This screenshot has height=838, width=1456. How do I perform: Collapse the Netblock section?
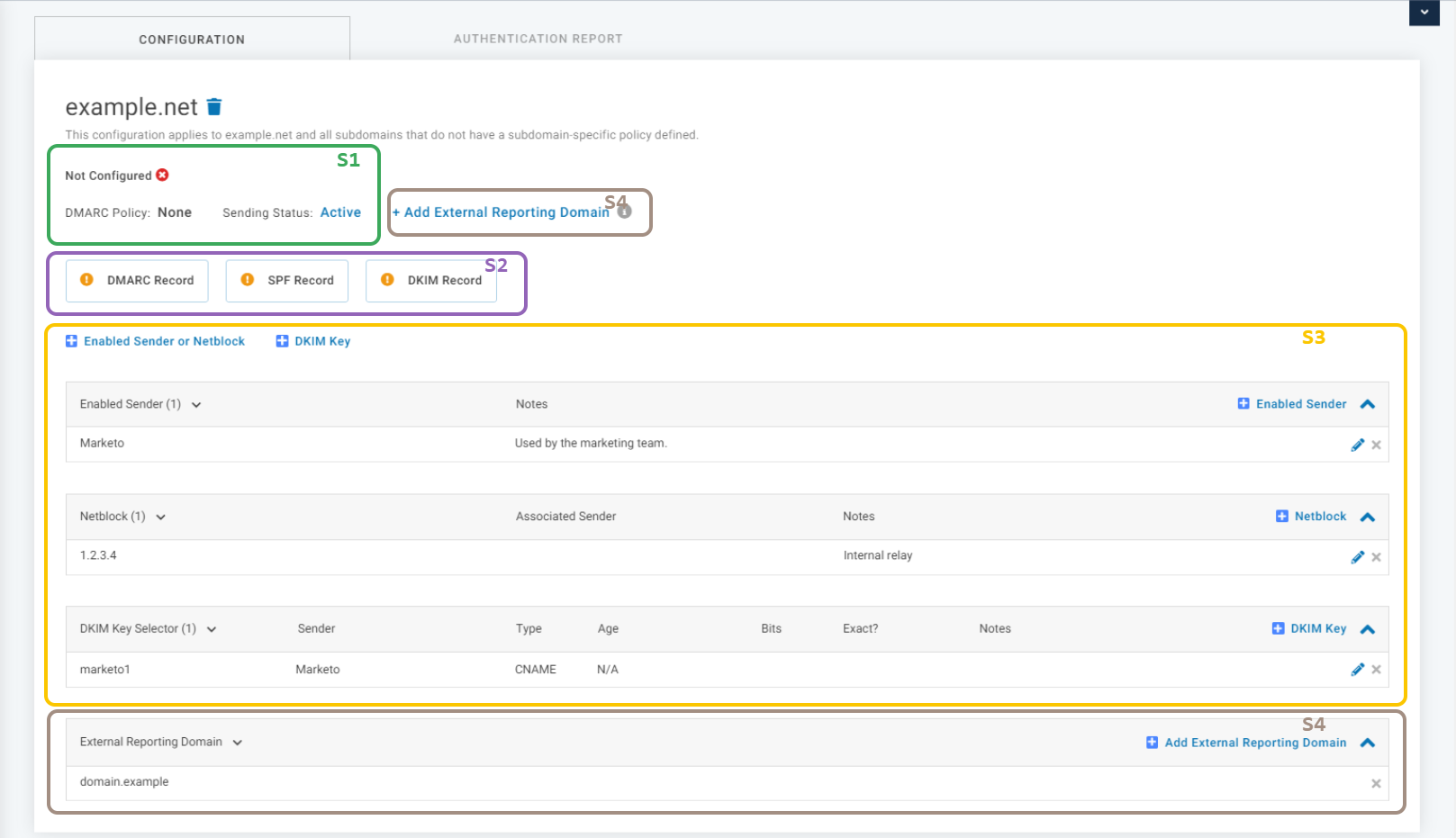(1368, 517)
